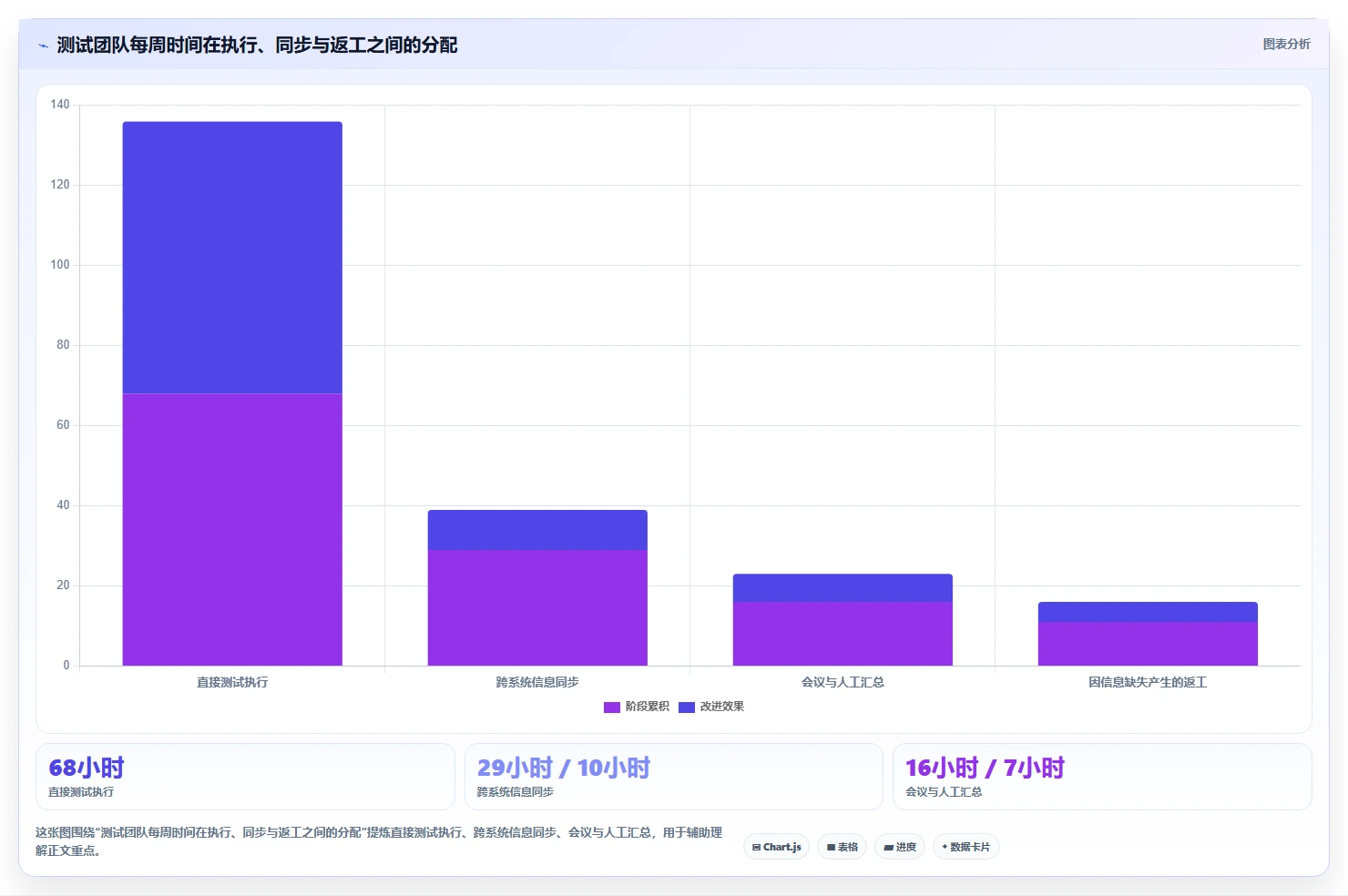Open the 29小时 / 10小时 data card
The width and height of the screenshot is (1348, 896).
point(674,777)
